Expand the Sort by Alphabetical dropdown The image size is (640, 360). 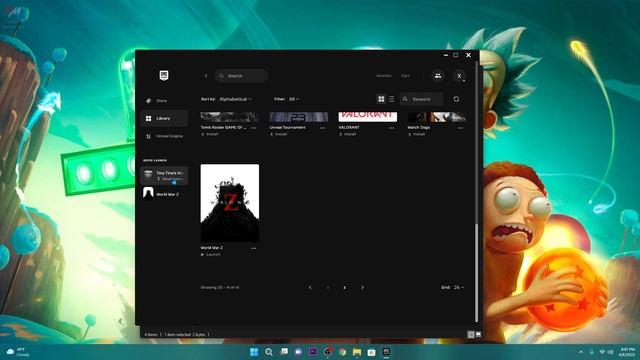[x=235, y=99]
